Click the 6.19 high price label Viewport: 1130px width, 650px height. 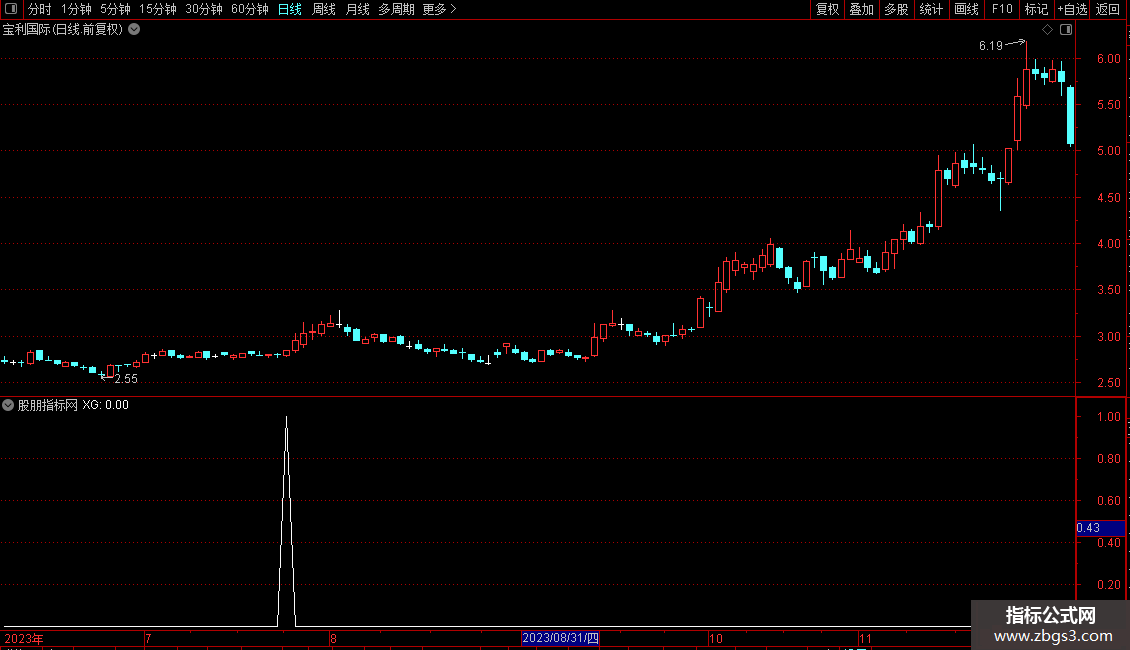pyautogui.click(x=990, y=46)
